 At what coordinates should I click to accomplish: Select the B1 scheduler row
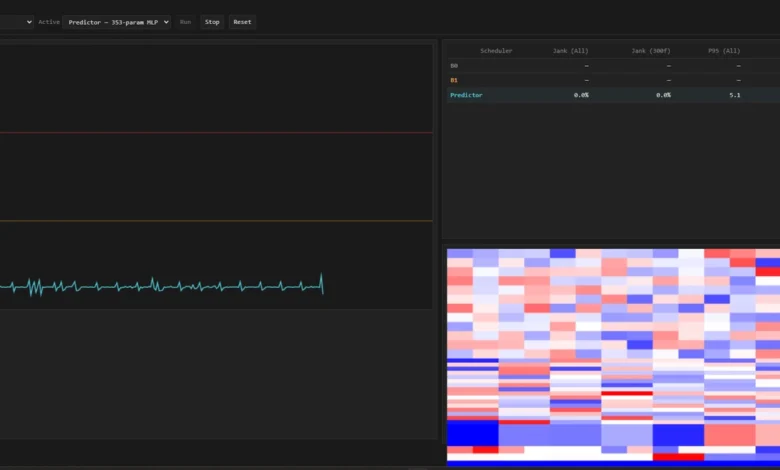tap(454, 80)
